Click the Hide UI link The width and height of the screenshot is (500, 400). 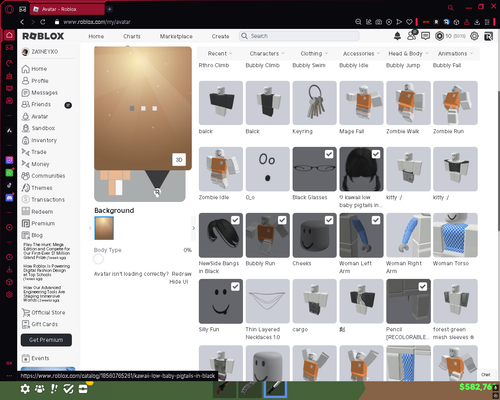179,282
